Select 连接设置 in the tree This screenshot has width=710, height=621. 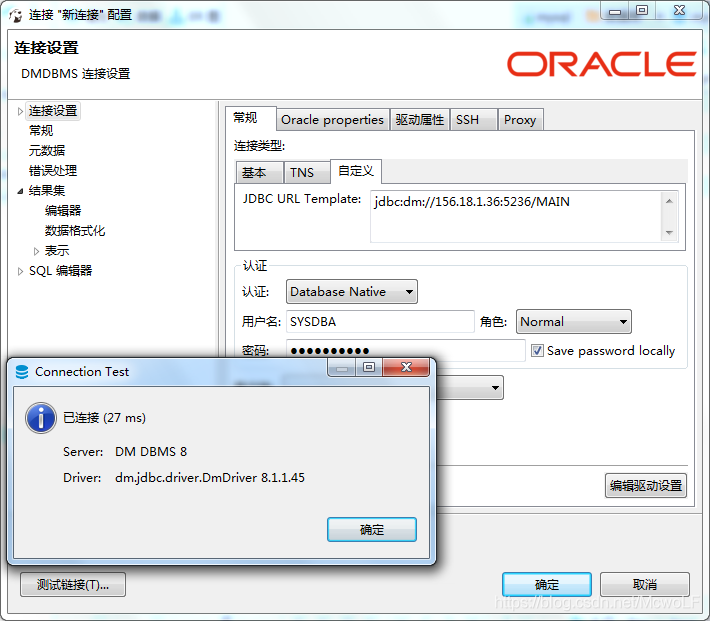coord(53,111)
